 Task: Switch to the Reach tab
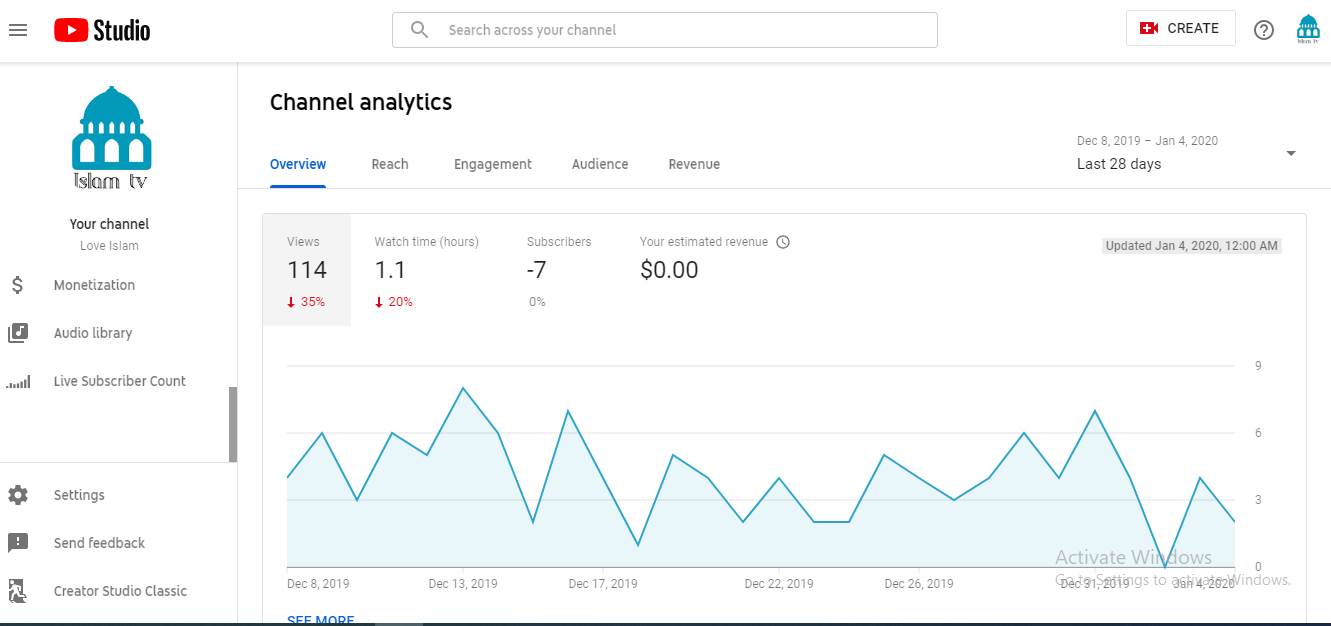(x=390, y=164)
